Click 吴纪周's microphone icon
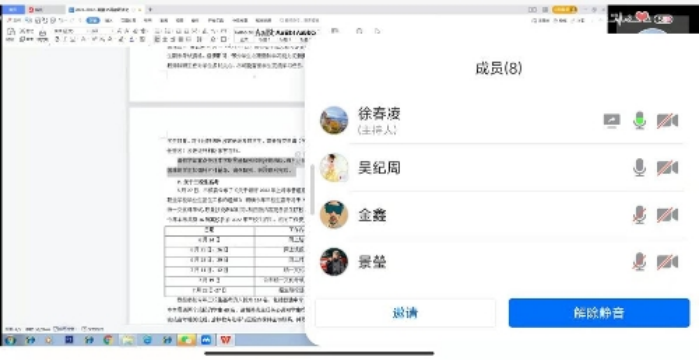Image resolution: width=700 pixels, height=360 pixels. click(x=640, y=168)
